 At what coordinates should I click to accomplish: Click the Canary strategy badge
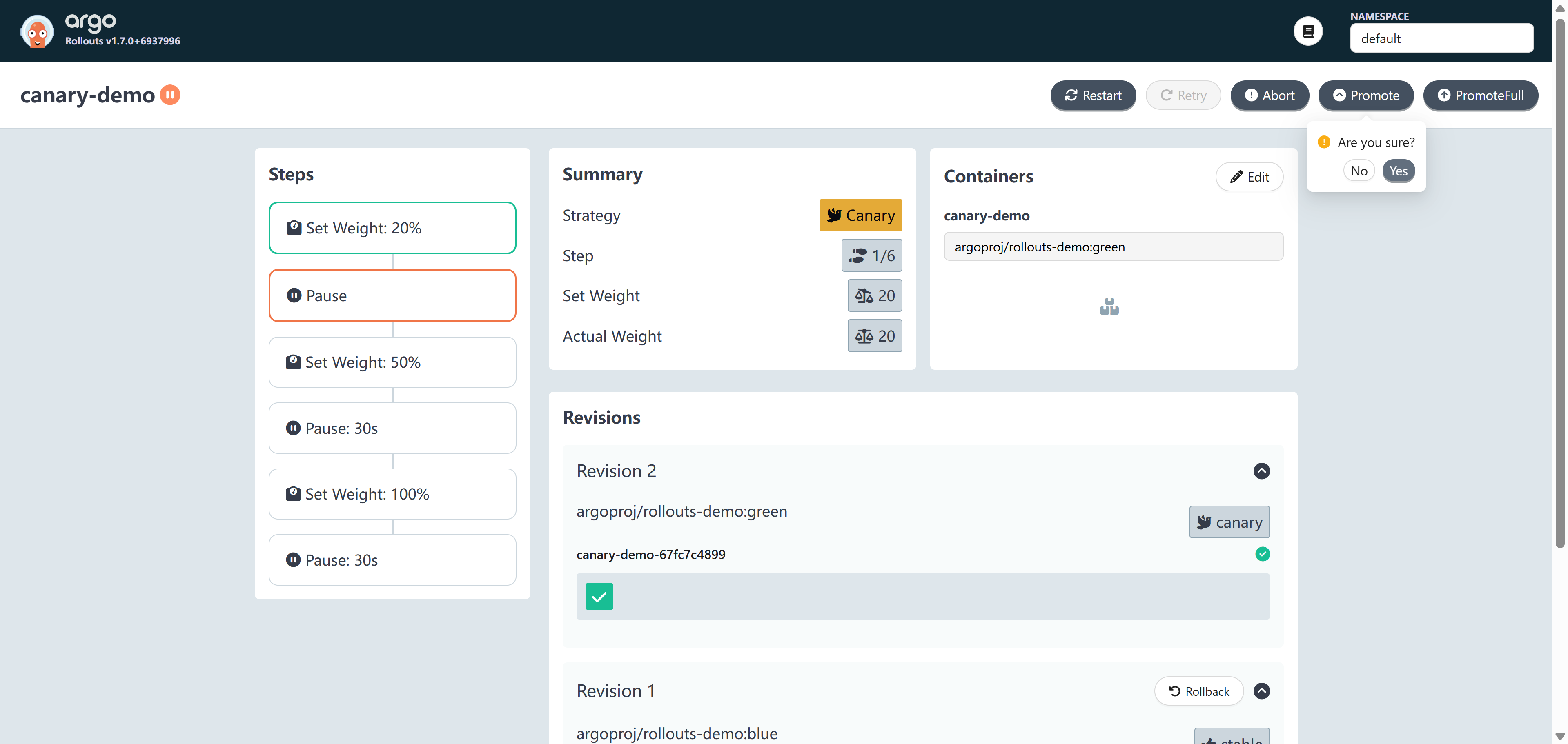coord(860,215)
